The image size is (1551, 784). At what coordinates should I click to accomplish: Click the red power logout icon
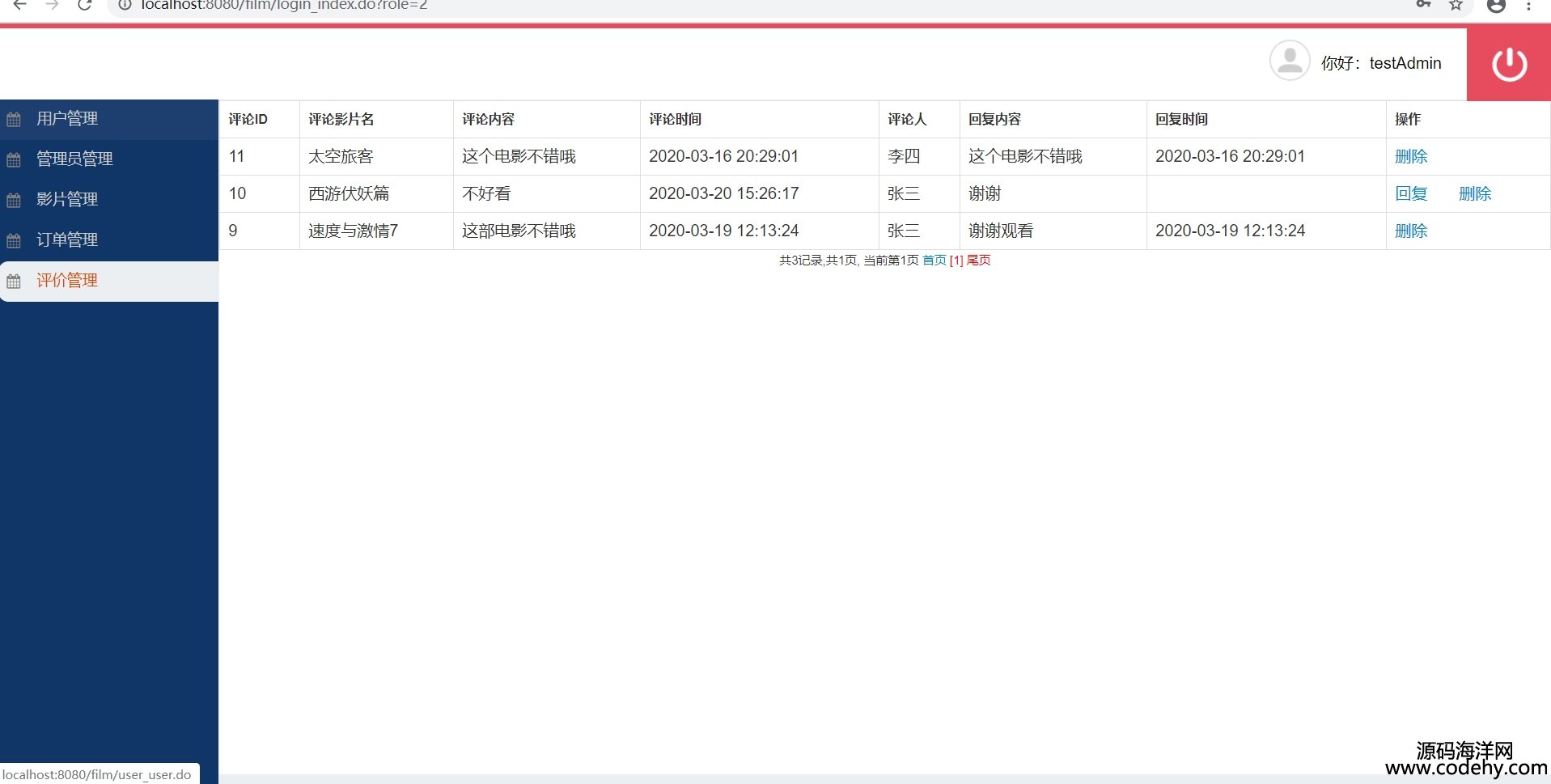[x=1509, y=65]
